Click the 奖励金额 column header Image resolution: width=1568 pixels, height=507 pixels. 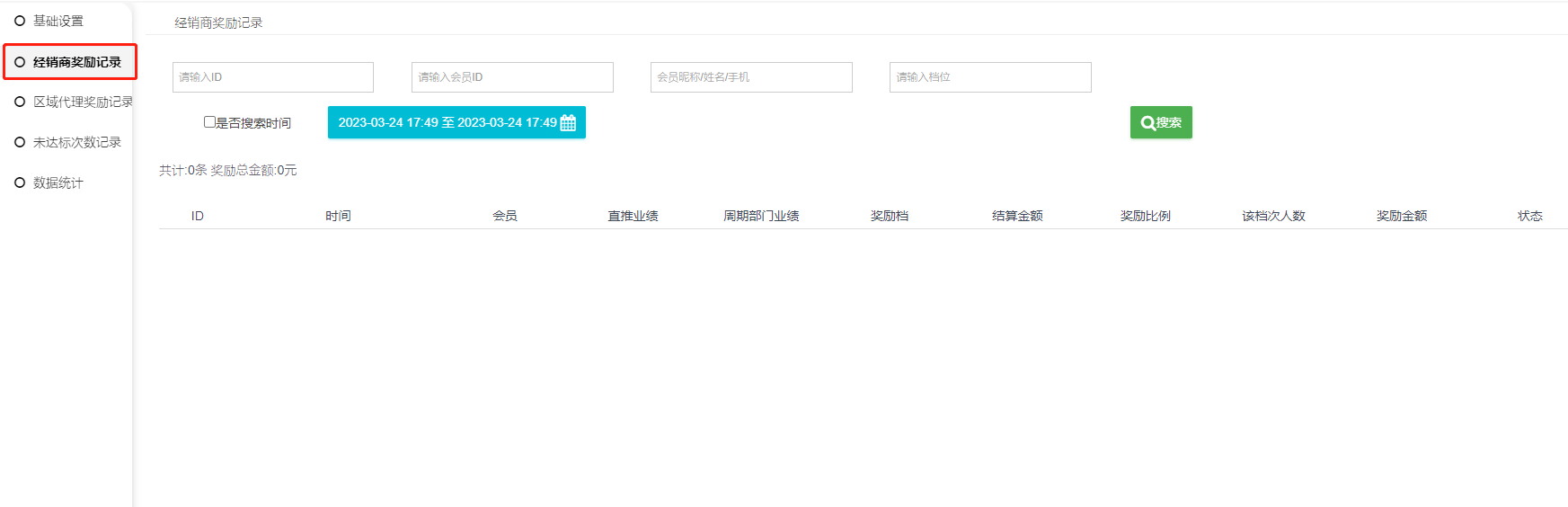coord(1401,216)
